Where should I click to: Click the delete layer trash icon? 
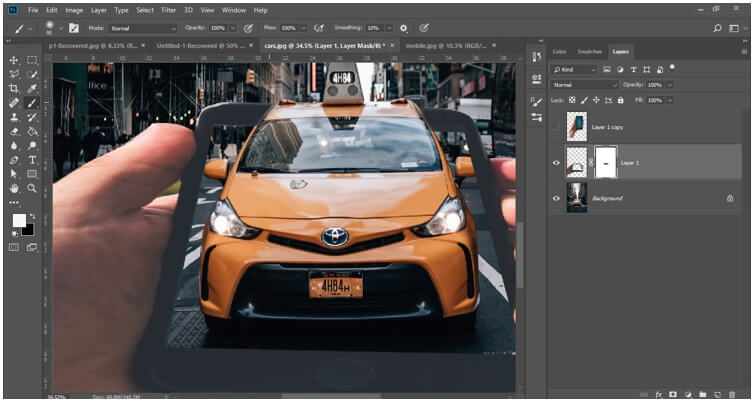732,394
